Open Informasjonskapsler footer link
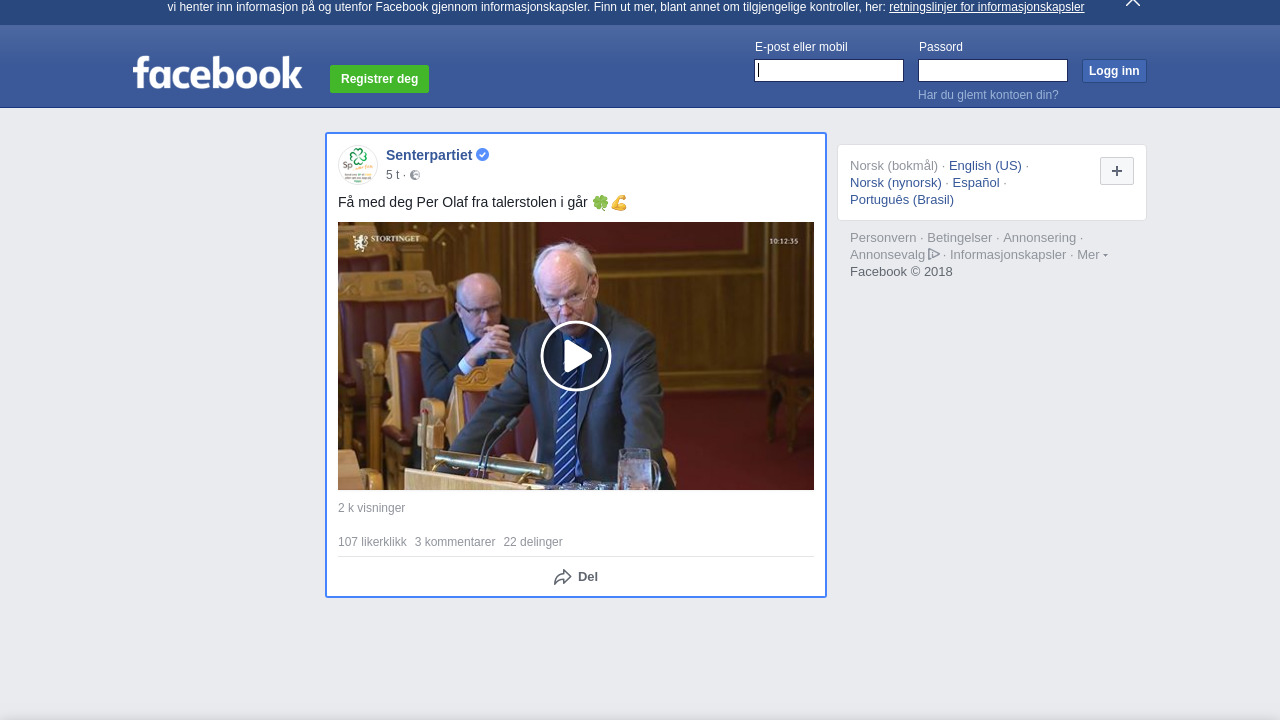Image resolution: width=1280 pixels, height=720 pixels. click(x=1008, y=255)
